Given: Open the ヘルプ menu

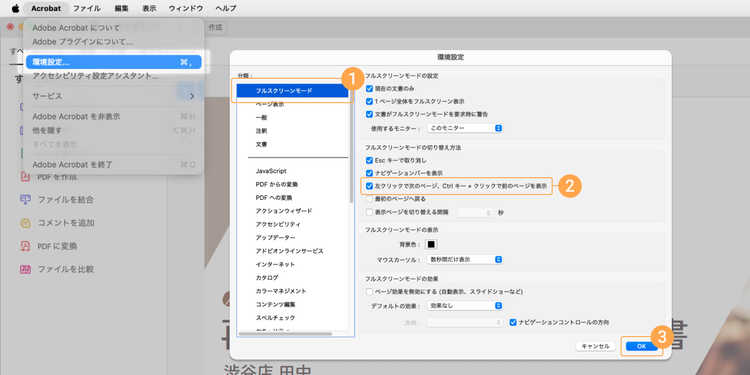Looking at the screenshot, I should point(226,8).
